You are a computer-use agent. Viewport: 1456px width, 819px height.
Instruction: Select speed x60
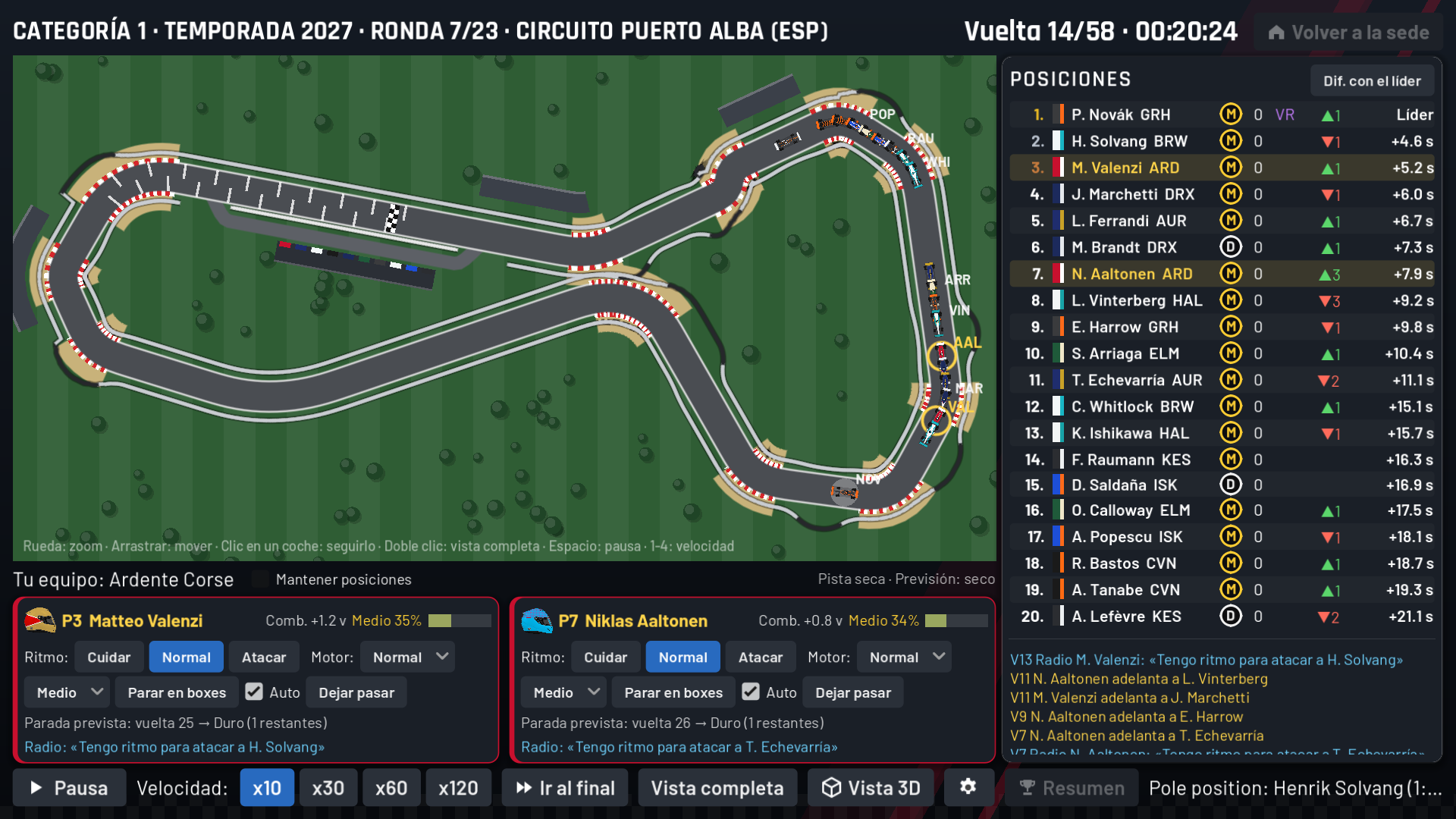pyautogui.click(x=391, y=787)
